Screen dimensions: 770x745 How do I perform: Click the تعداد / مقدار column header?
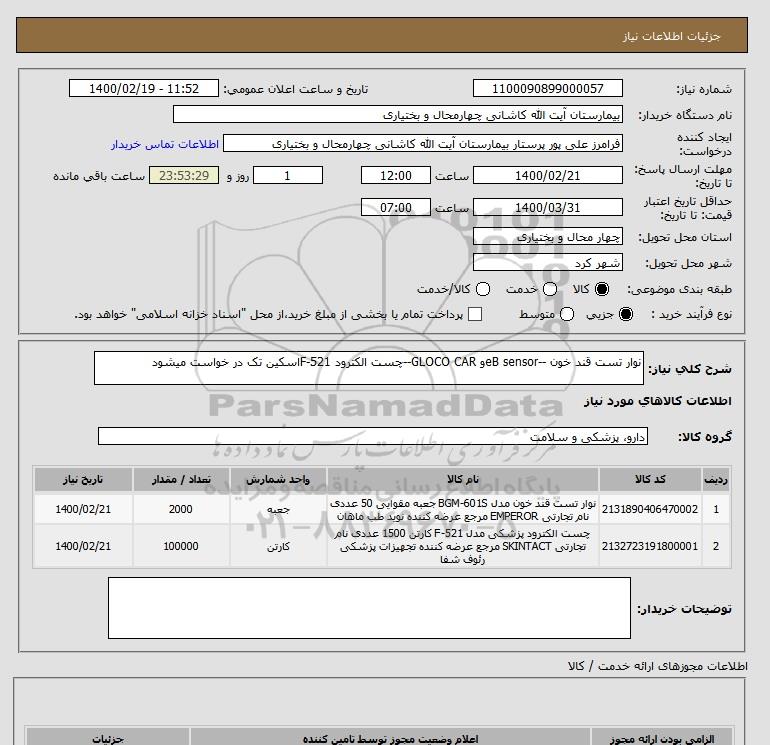[181, 479]
